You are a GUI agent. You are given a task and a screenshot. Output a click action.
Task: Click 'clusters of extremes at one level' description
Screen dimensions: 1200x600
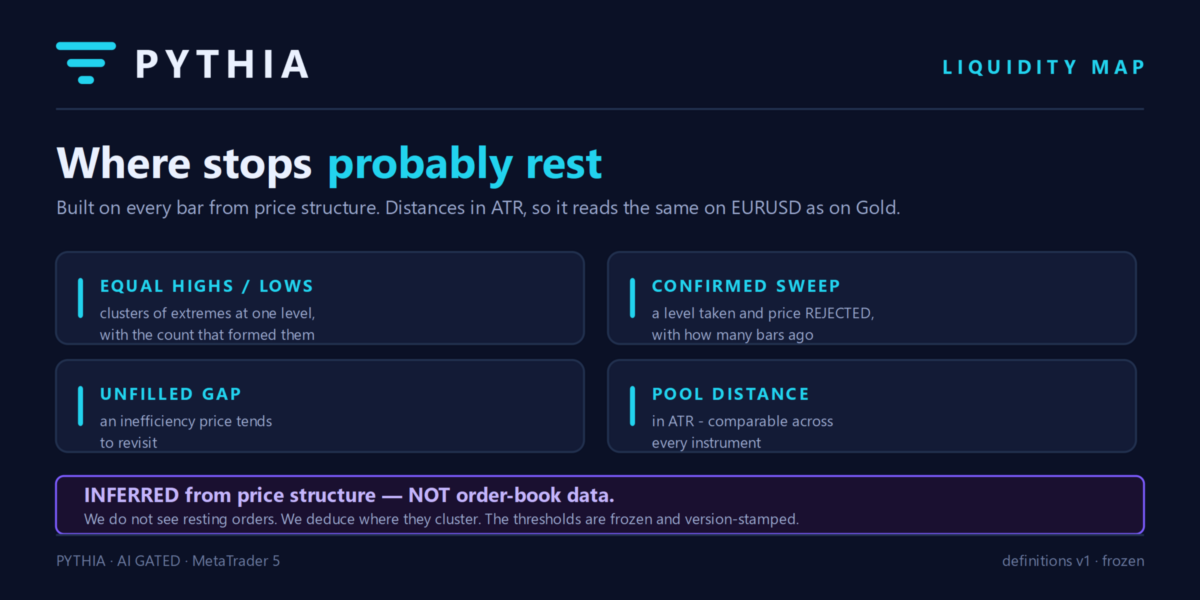207,313
